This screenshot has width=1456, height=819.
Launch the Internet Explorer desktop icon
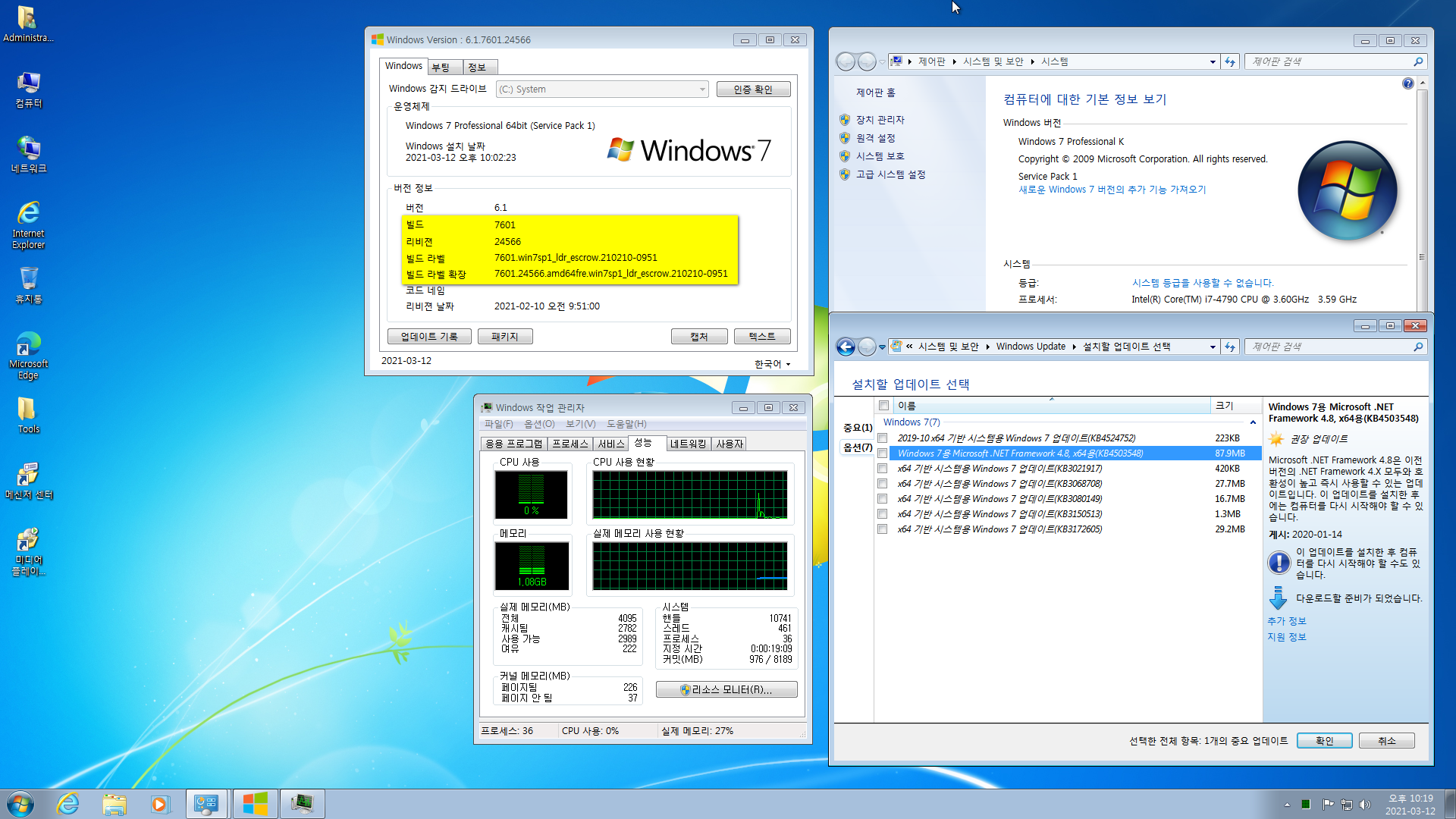click(x=28, y=225)
